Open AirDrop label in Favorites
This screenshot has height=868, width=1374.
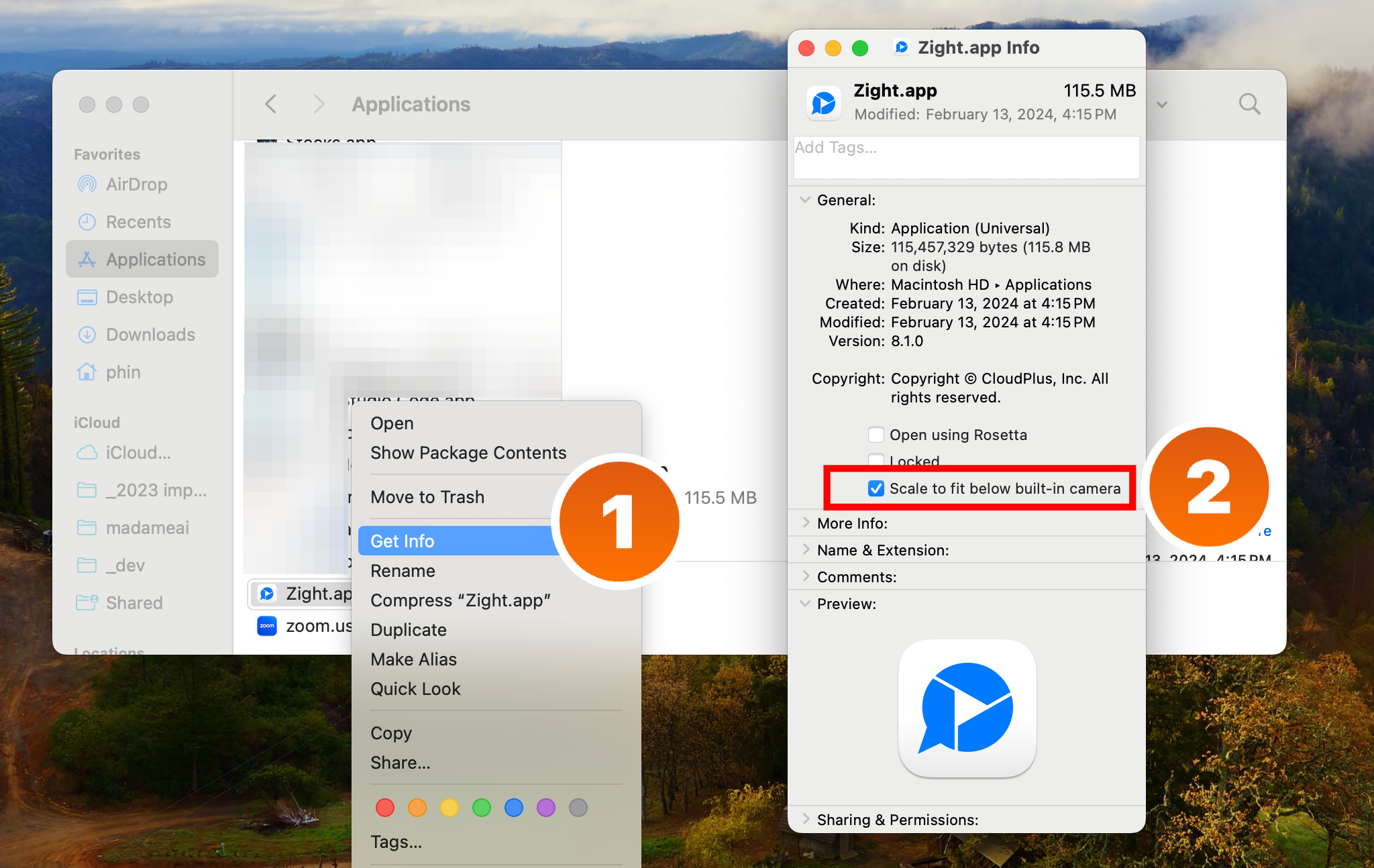point(137,184)
